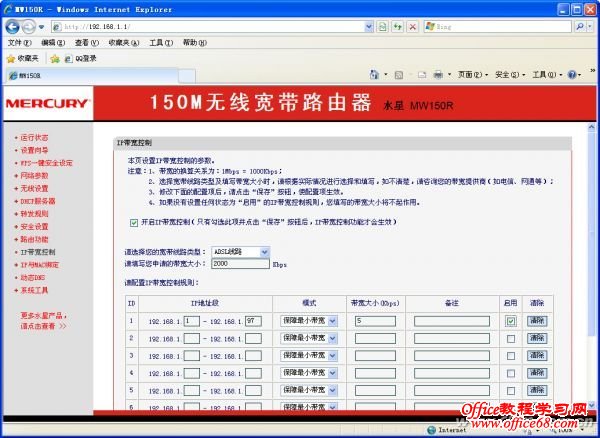Screen dimensions: 600x438
Task: Open row 2 mode dropdown
Action: (308, 338)
